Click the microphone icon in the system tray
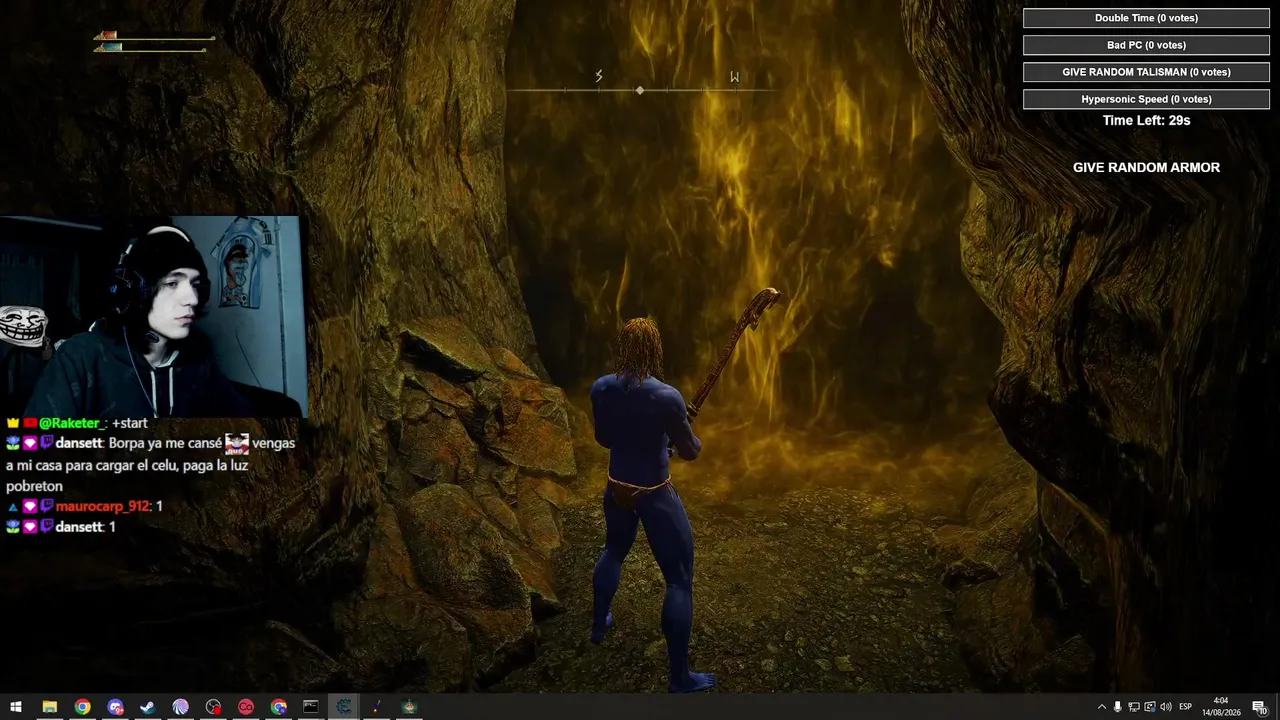 coord(1117,707)
